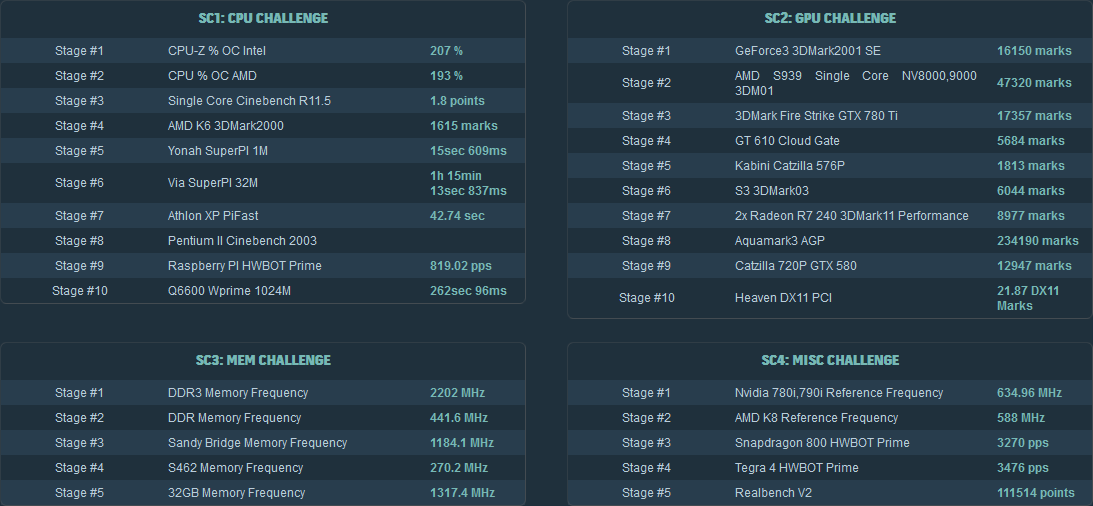
Task: Click the 207 % score value
Action: pos(446,51)
